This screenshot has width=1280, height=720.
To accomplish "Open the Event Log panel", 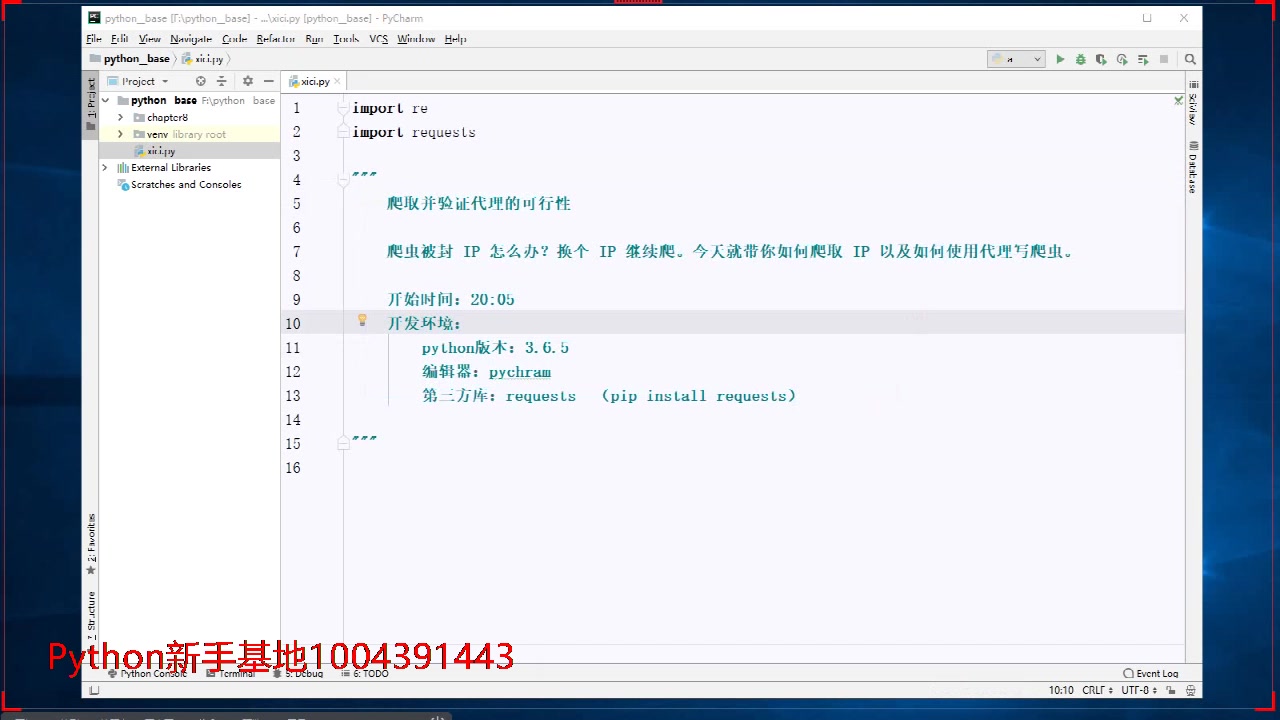I will pyautogui.click(x=1151, y=674).
